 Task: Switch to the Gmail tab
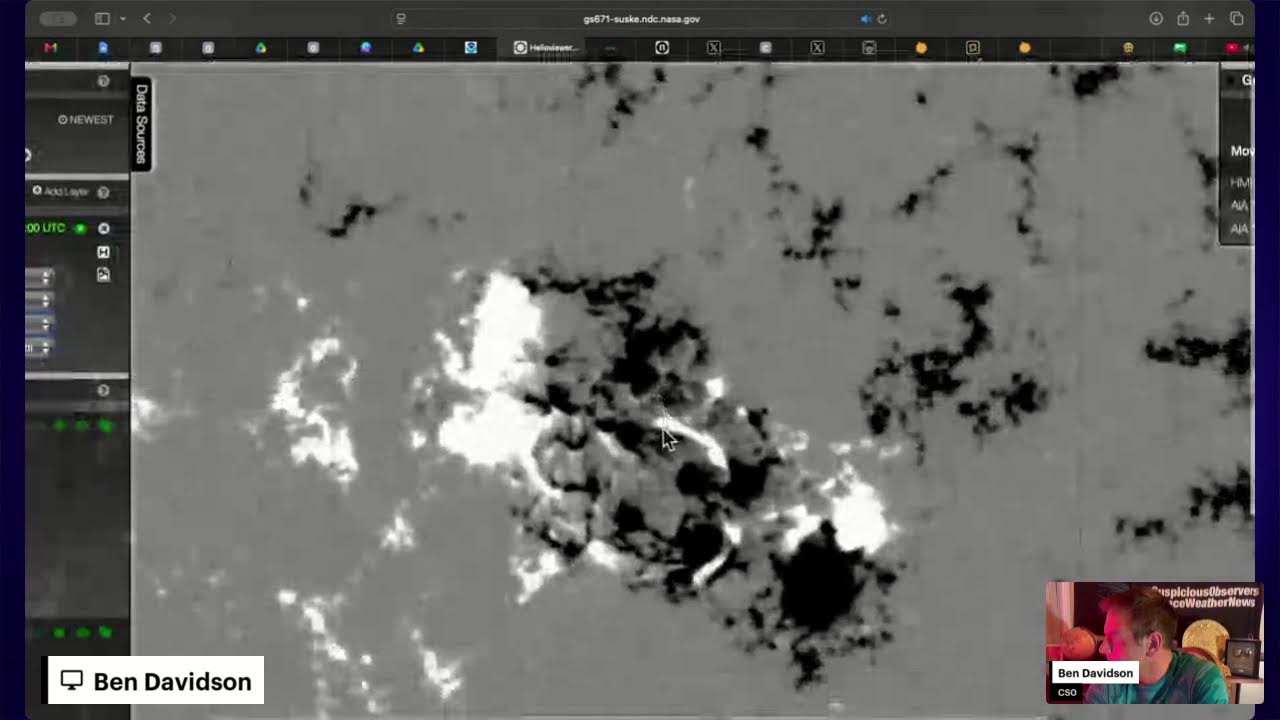click(x=51, y=47)
